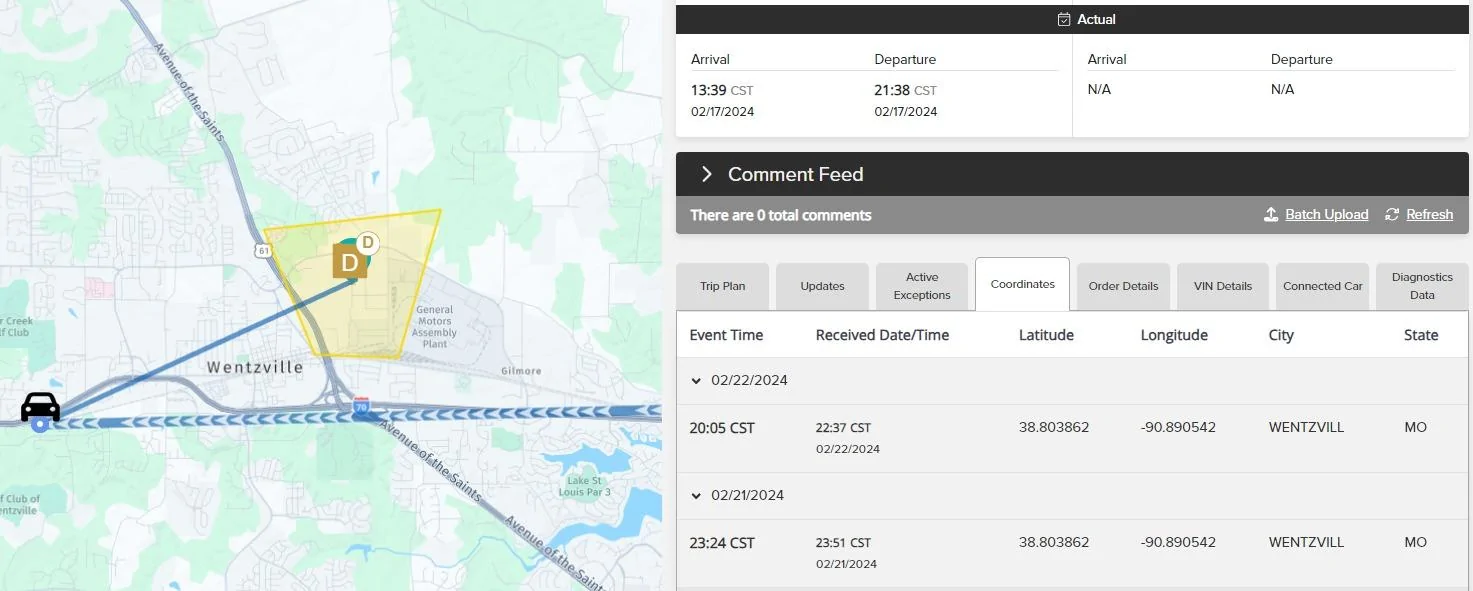
Task: Switch to the Trip Plan tab
Action: click(x=723, y=286)
